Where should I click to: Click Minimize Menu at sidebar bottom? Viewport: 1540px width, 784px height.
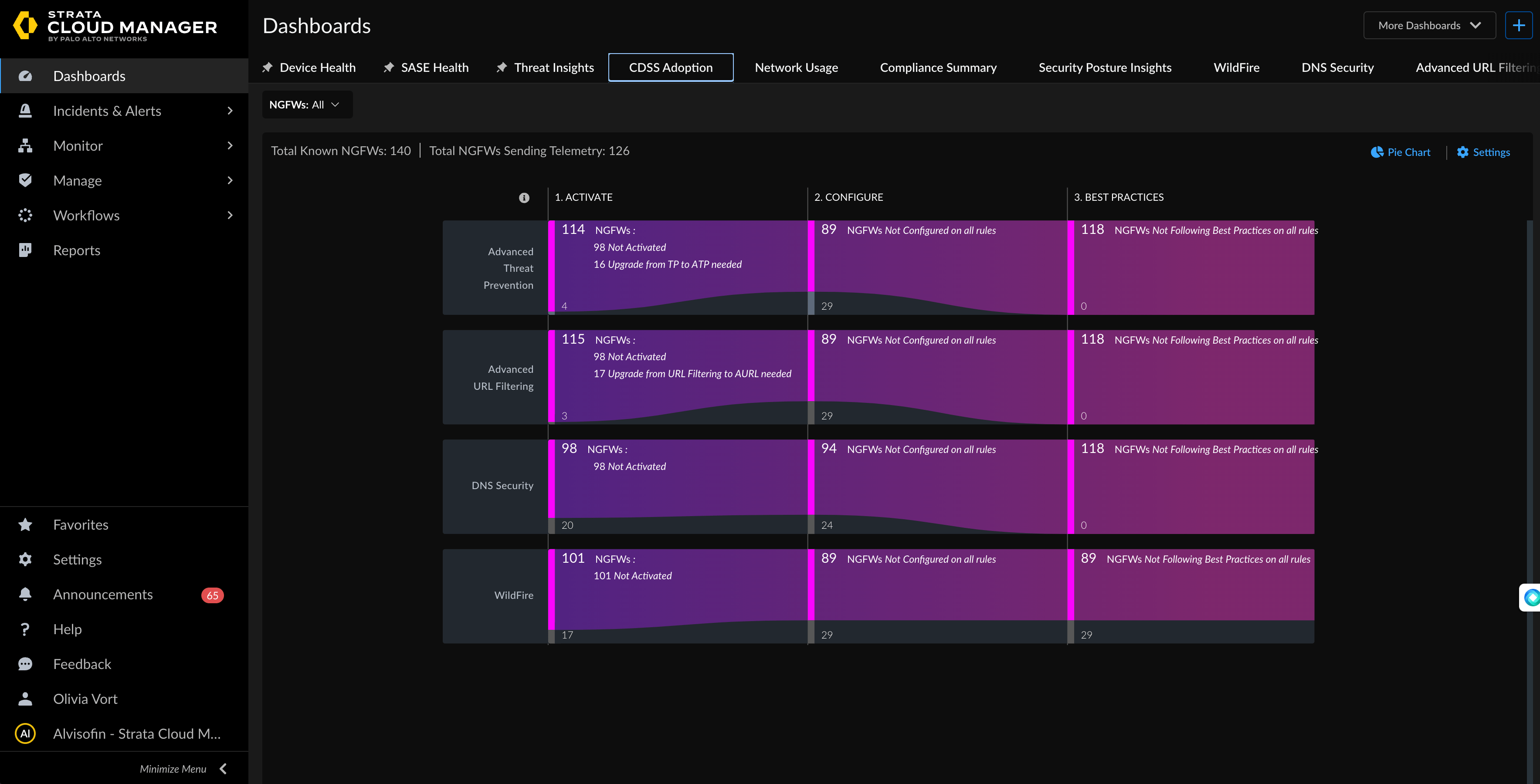[173, 768]
